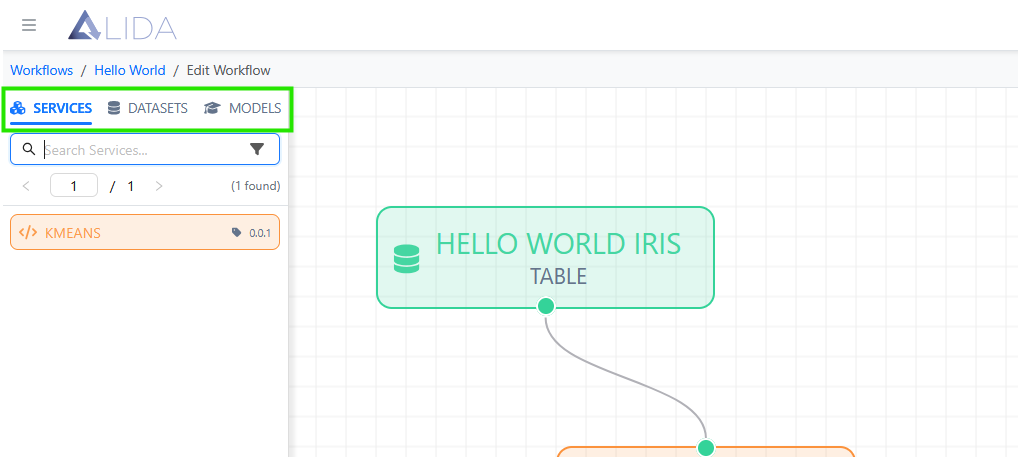1018x457 pixels.
Task: Click the Hello World Iris database icon
Action: tap(406, 258)
